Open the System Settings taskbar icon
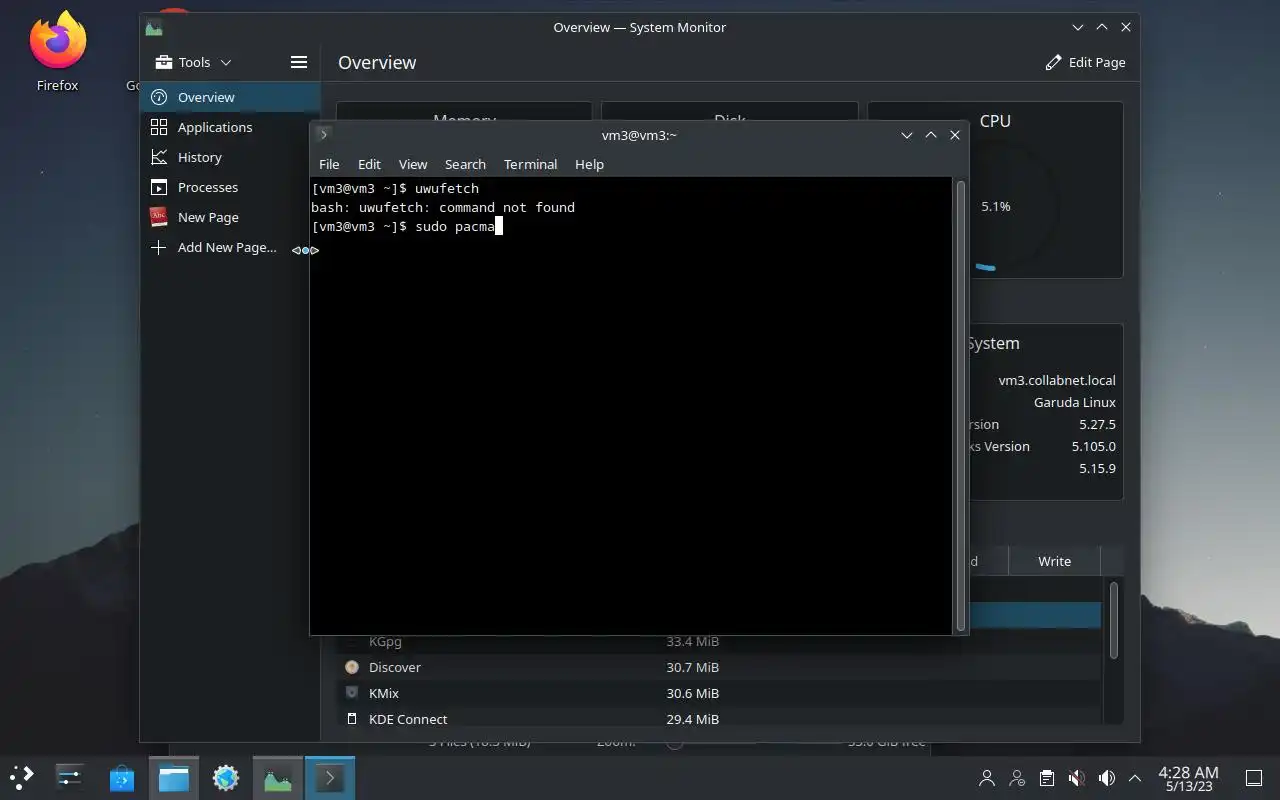The width and height of the screenshot is (1280, 800). tap(70, 777)
